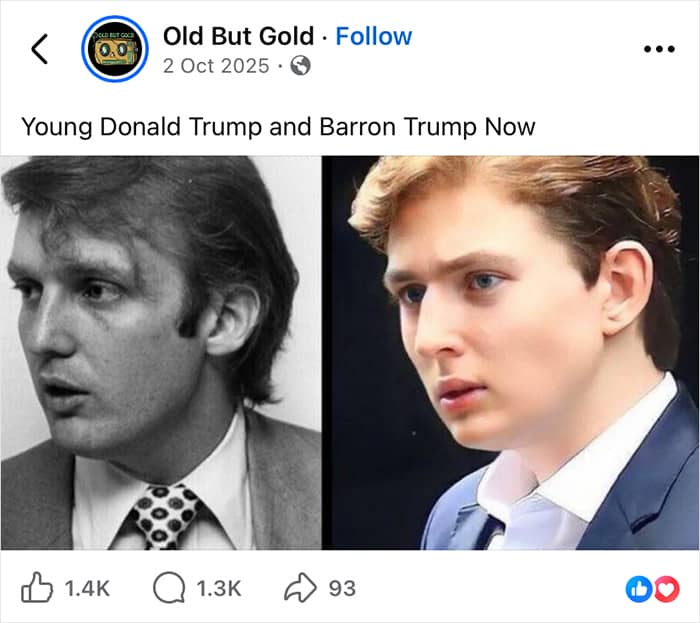Click the blue suit jacket in right photo

(640, 490)
